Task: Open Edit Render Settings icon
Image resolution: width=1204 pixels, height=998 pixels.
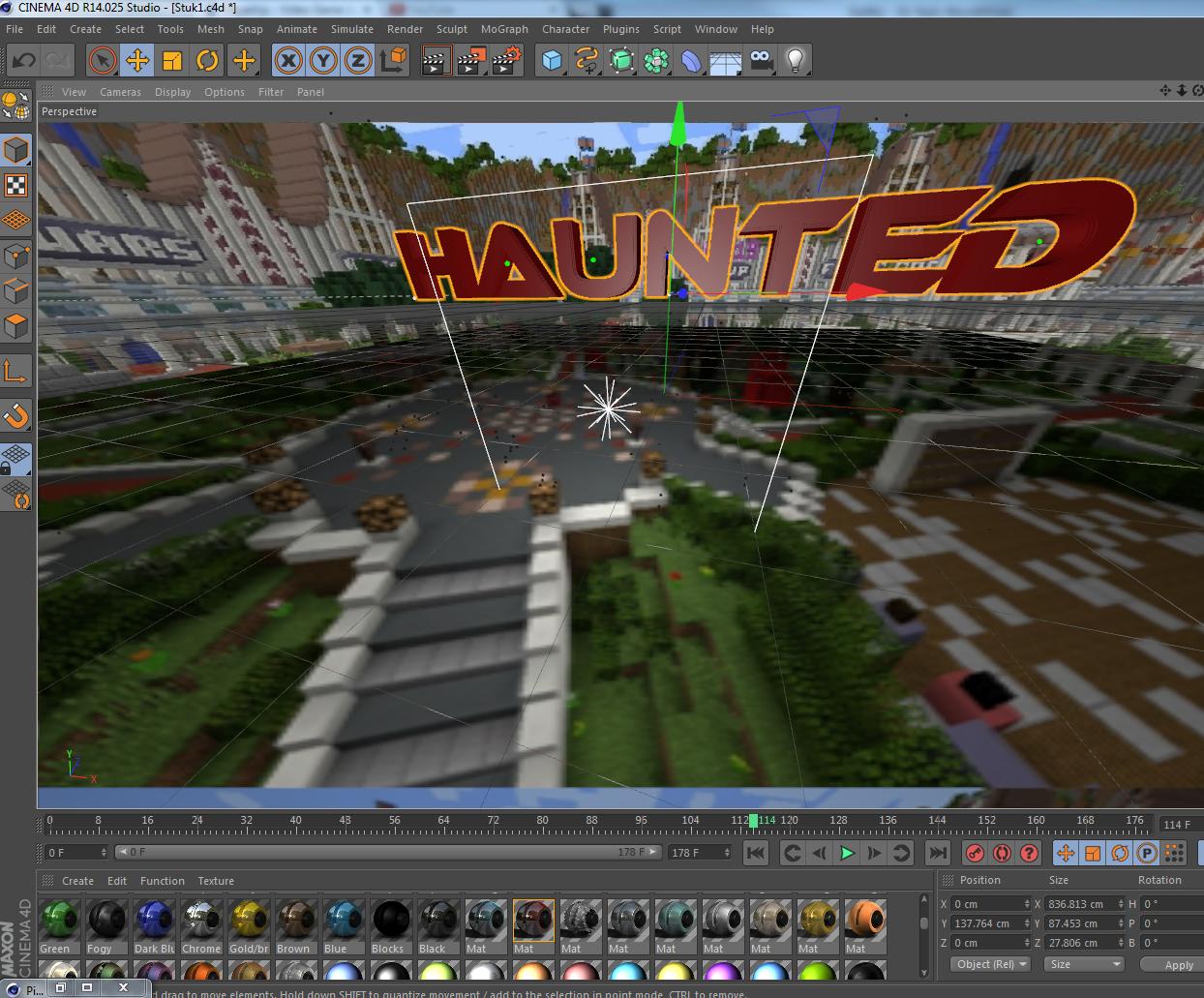Action: pyautogui.click(x=507, y=61)
